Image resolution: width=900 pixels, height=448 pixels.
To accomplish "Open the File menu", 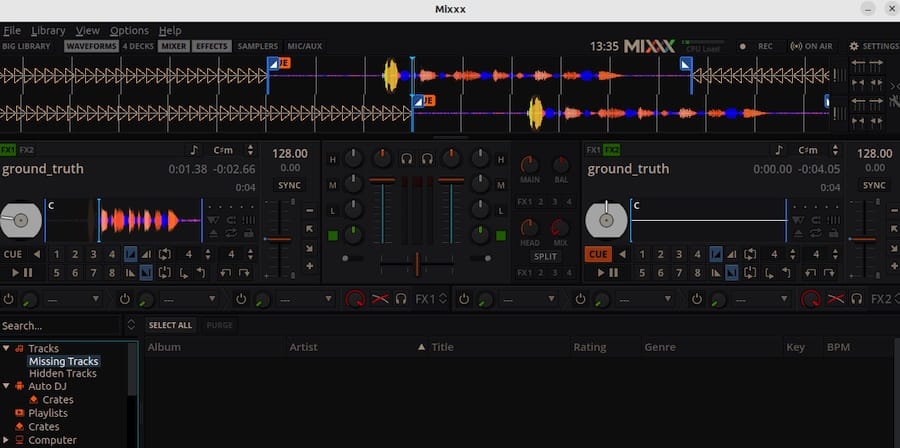I will 11,30.
